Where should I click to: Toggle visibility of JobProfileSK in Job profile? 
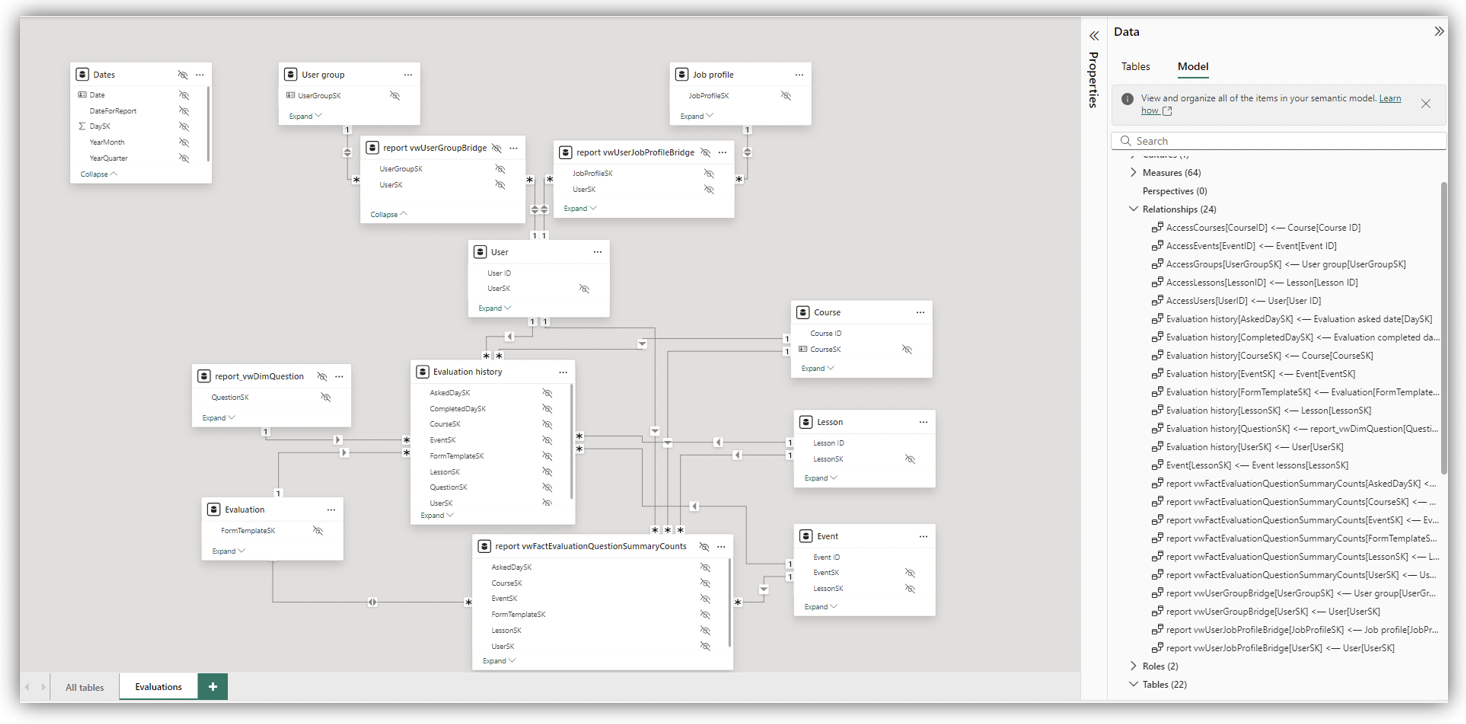click(x=786, y=96)
